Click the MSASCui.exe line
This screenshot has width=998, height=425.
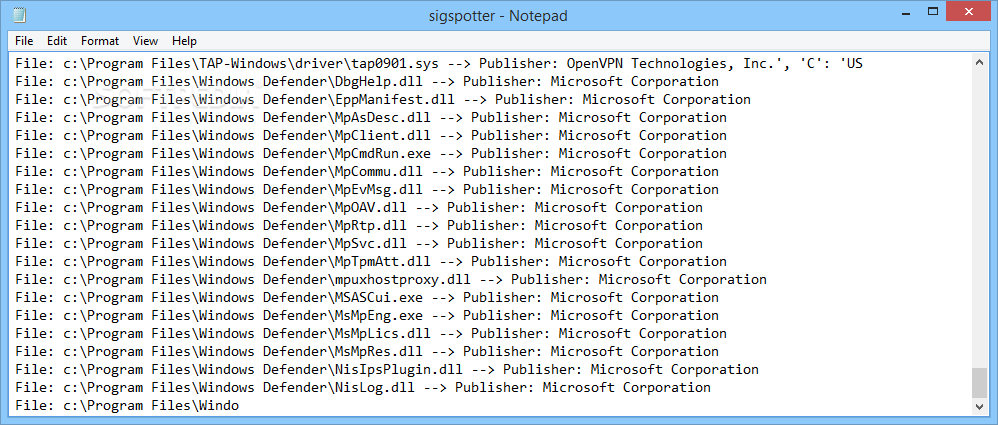(367, 297)
